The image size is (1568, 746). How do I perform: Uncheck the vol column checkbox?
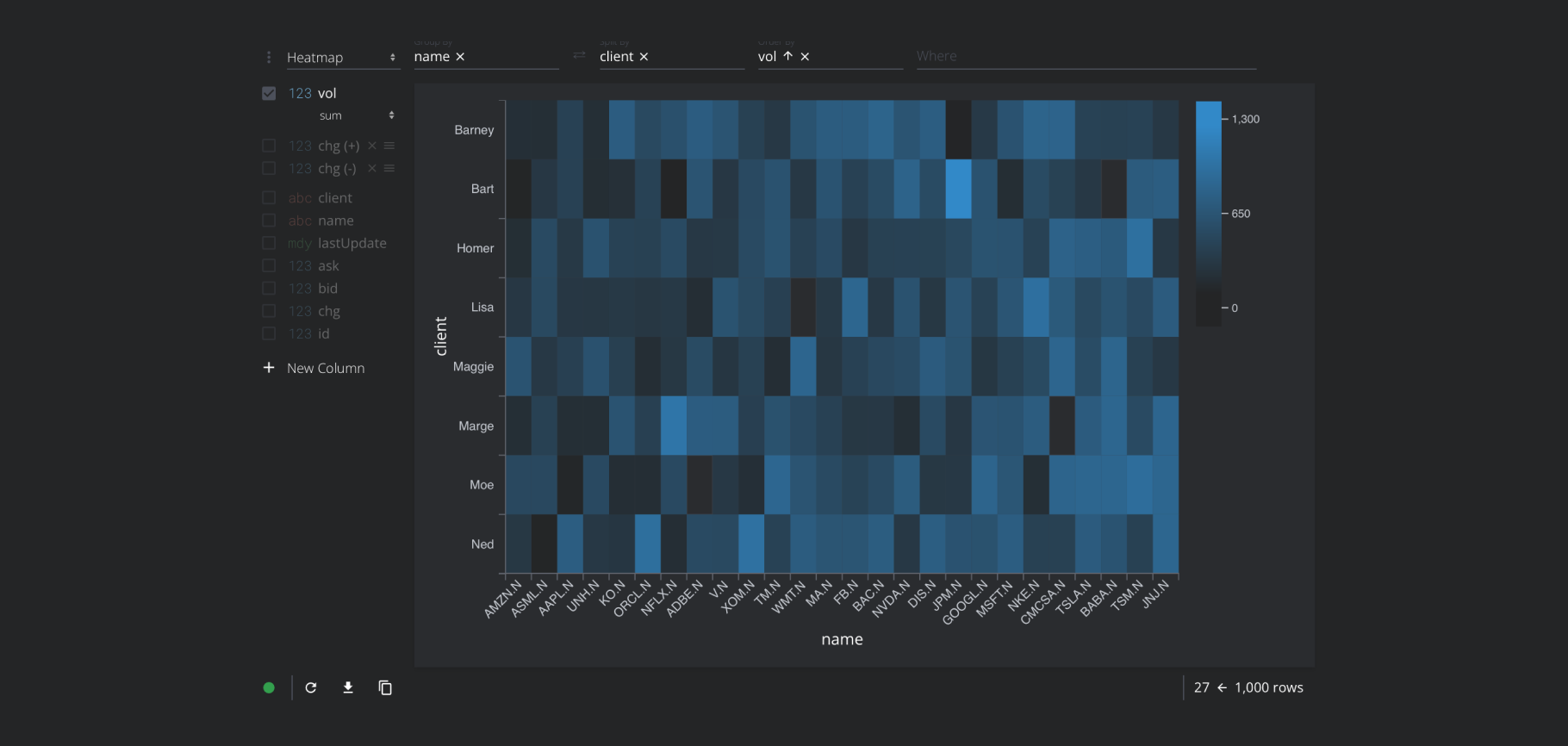269,93
